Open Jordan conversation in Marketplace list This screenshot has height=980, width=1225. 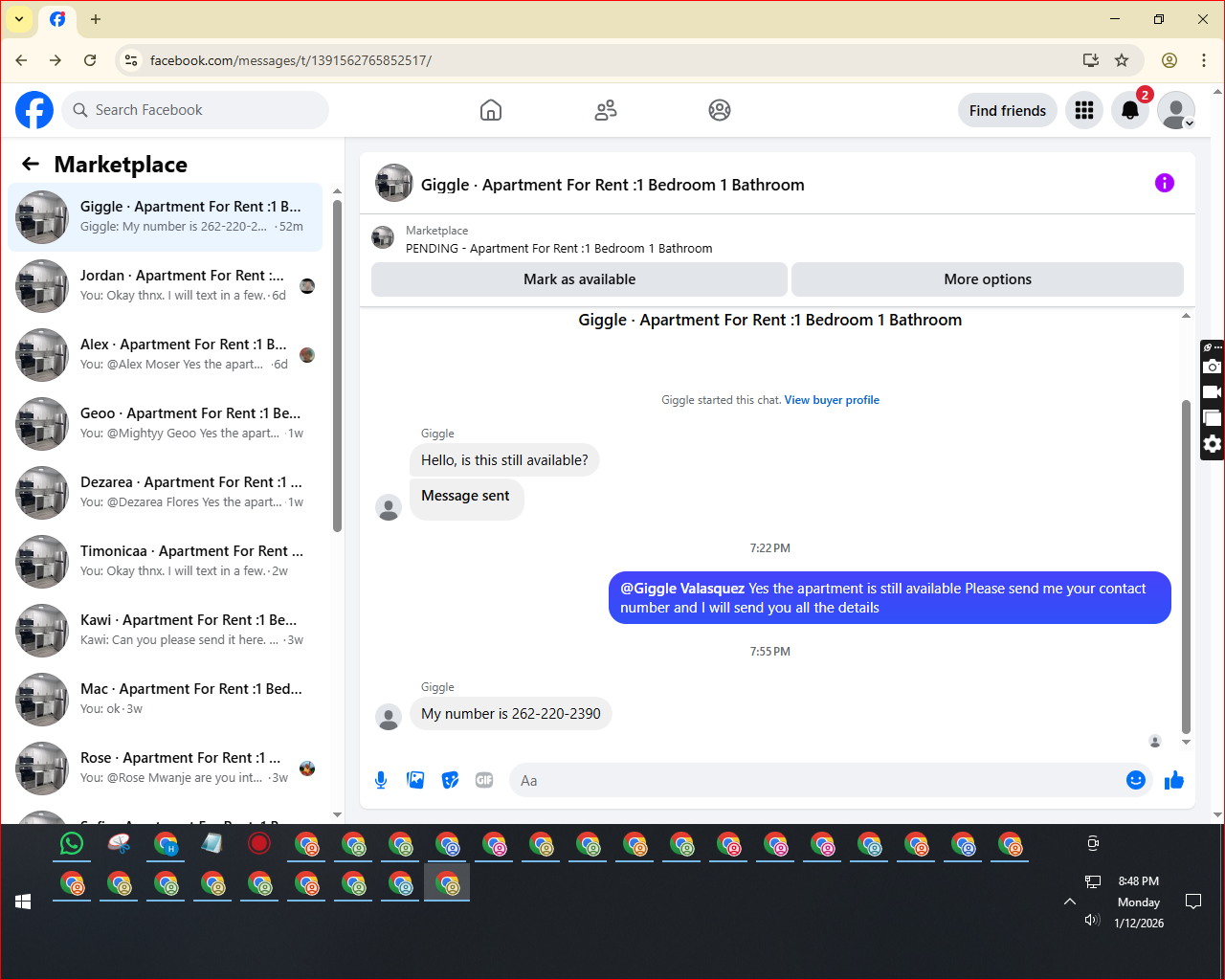(x=166, y=286)
